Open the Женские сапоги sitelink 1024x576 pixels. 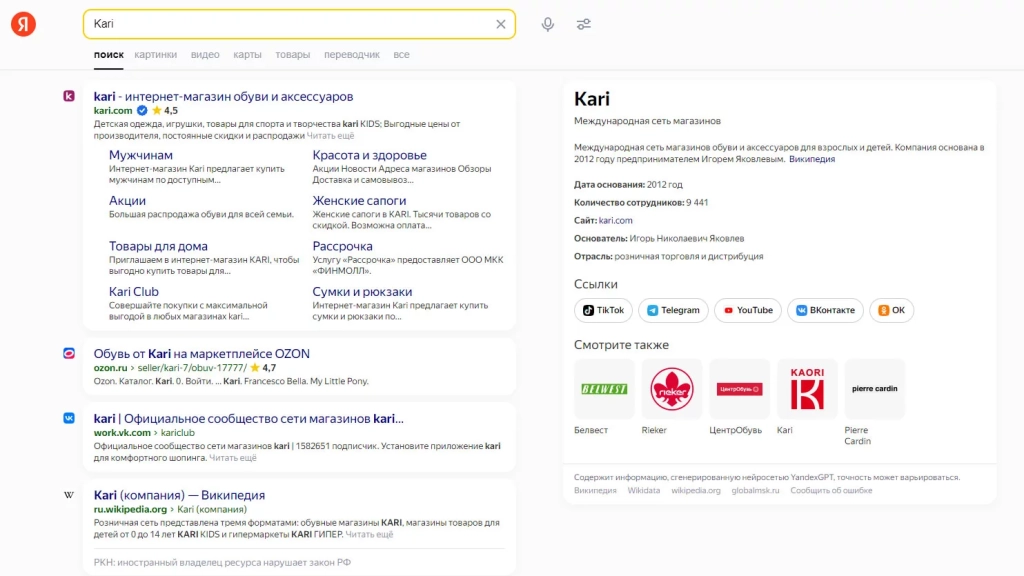(x=359, y=200)
